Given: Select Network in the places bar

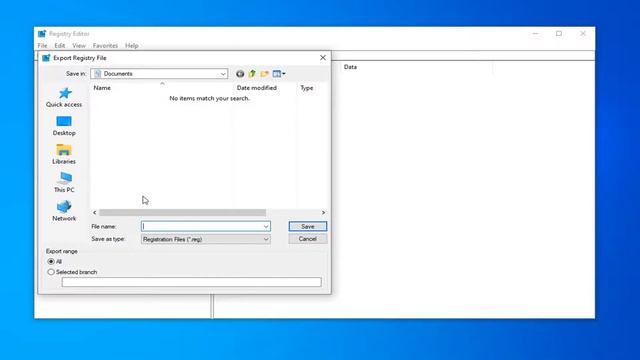Looking at the screenshot, I should pyautogui.click(x=64, y=211).
